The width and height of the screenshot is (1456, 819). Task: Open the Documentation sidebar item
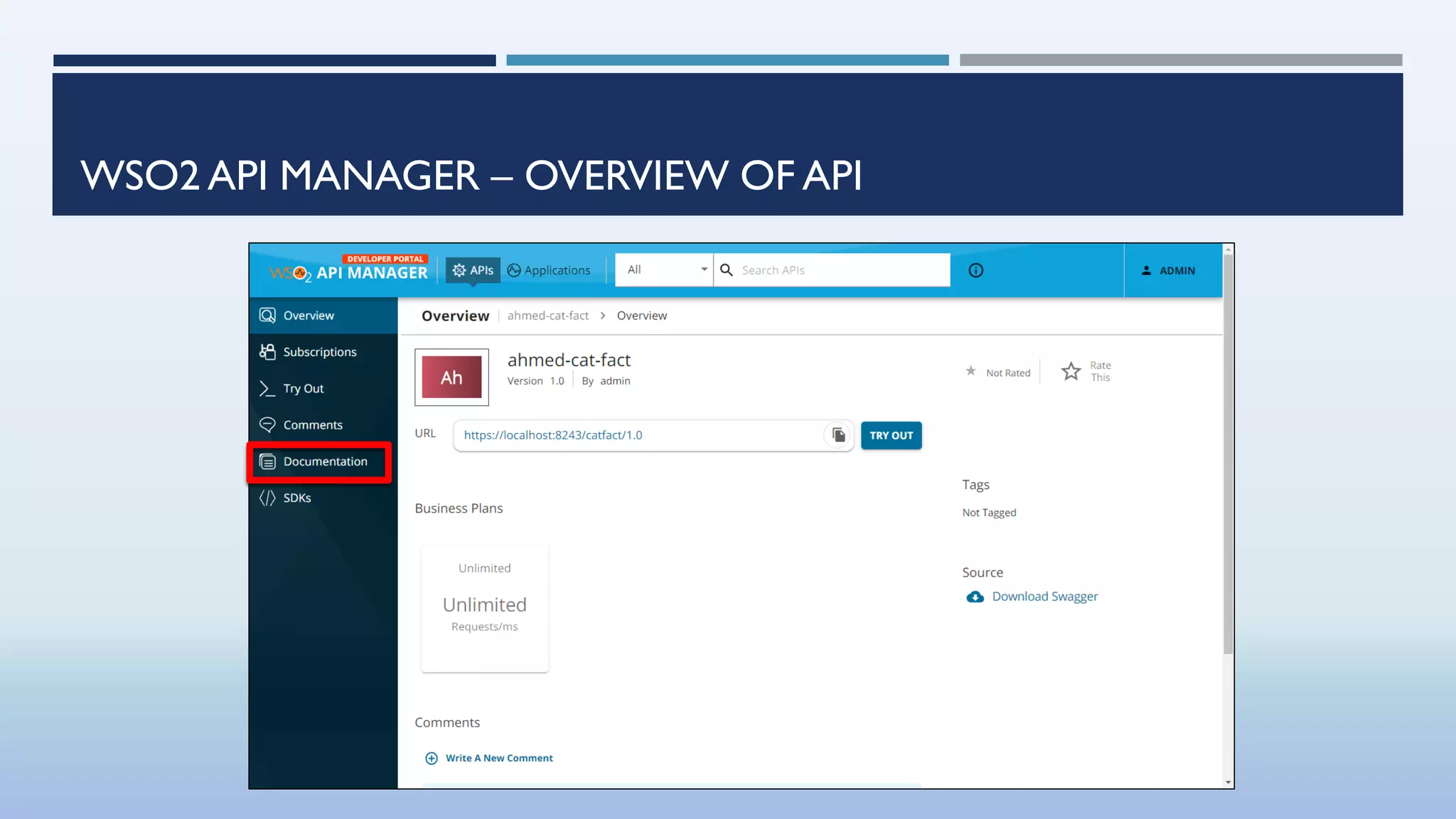click(323, 461)
